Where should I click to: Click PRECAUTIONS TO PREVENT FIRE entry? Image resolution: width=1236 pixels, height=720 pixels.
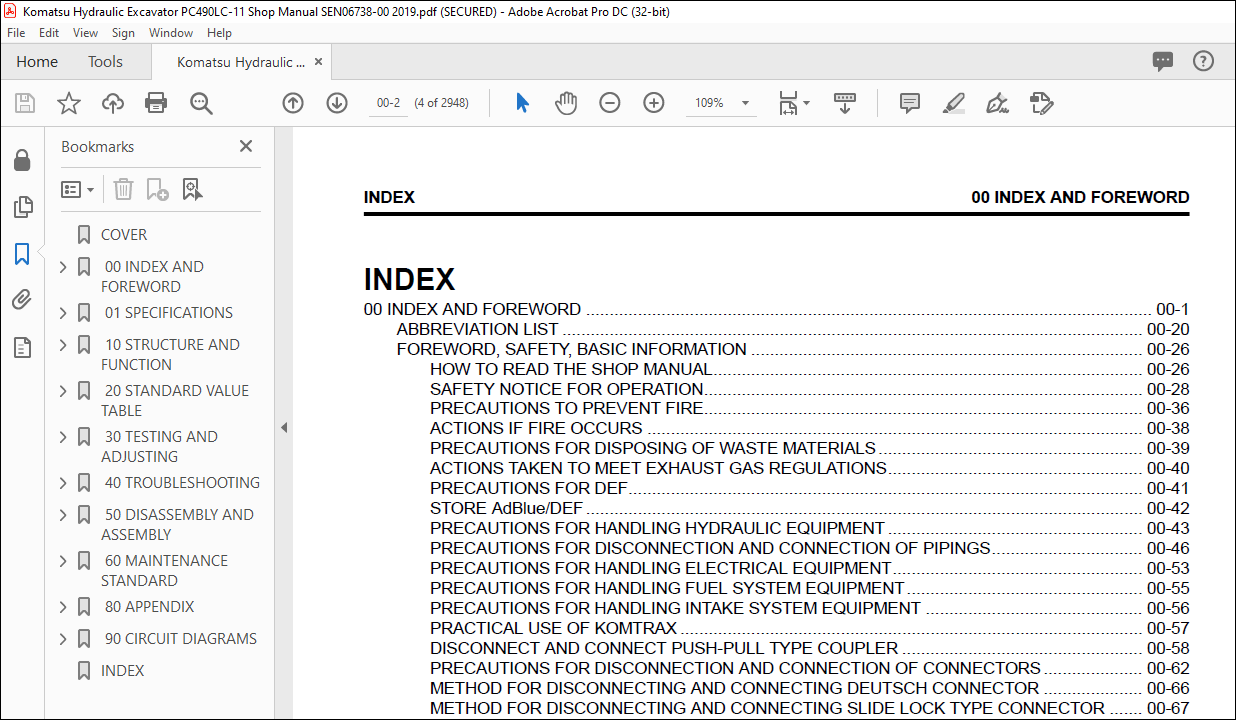pyautogui.click(x=567, y=408)
